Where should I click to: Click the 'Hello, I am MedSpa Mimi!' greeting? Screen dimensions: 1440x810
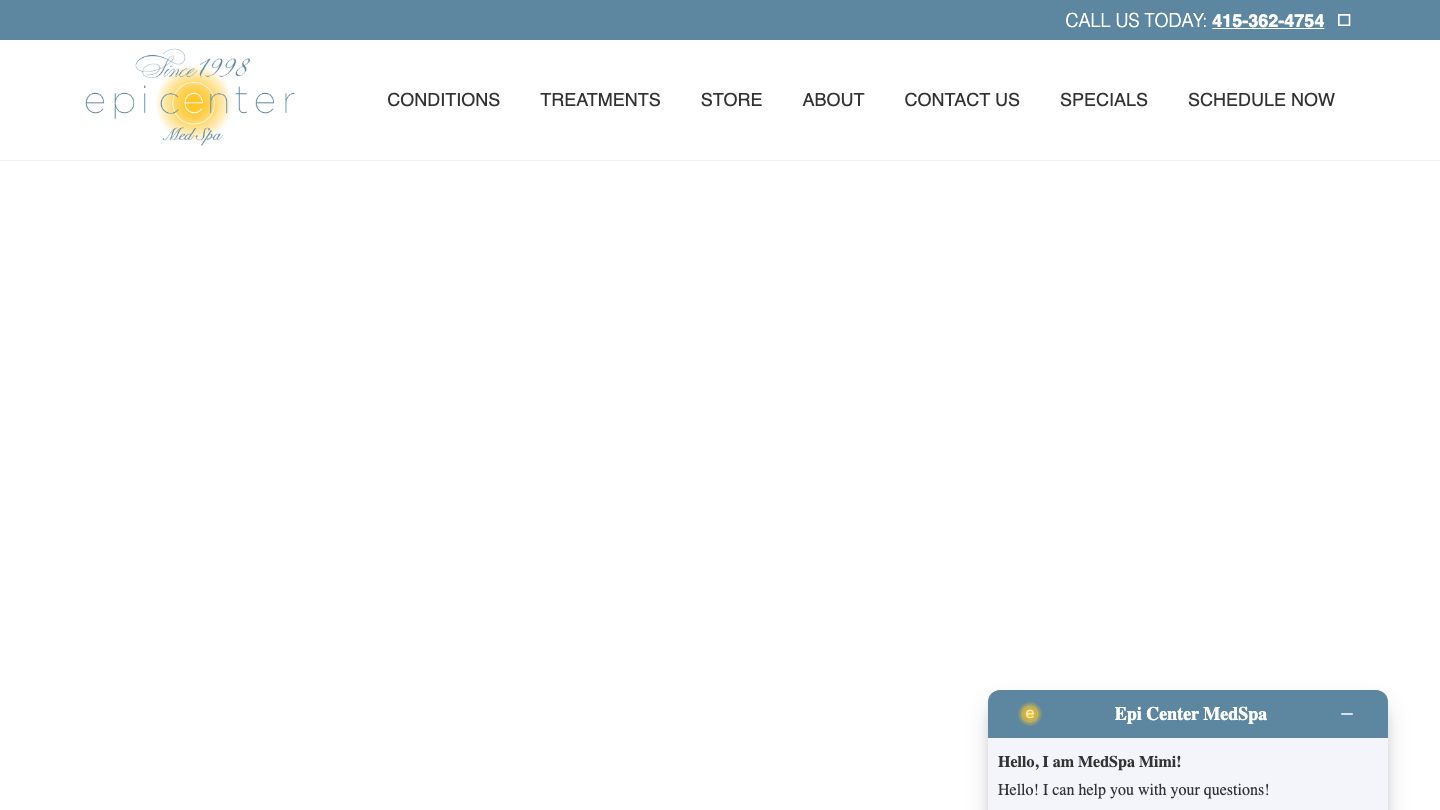coord(1089,762)
